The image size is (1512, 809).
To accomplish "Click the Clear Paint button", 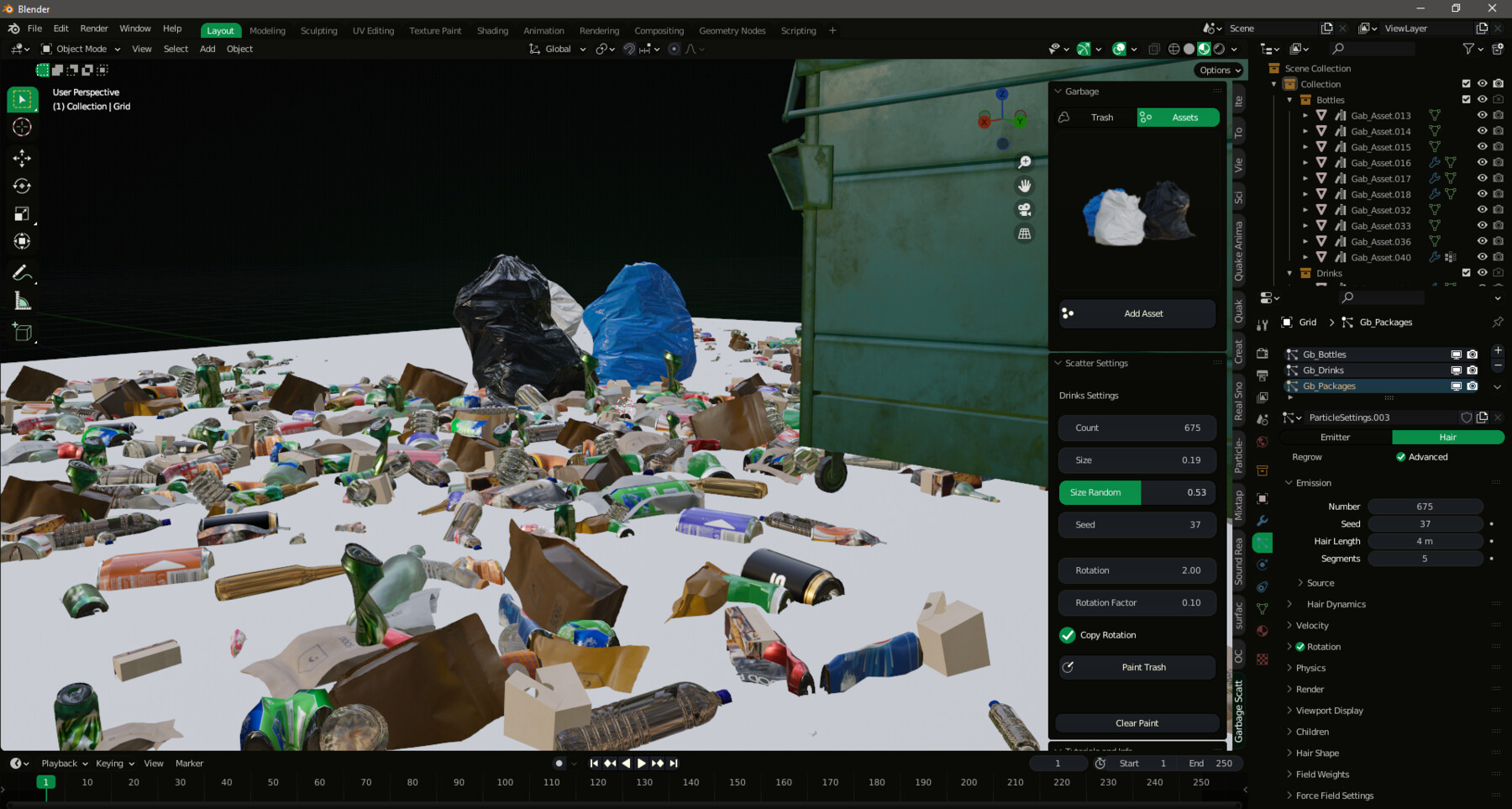I will click(1137, 722).
